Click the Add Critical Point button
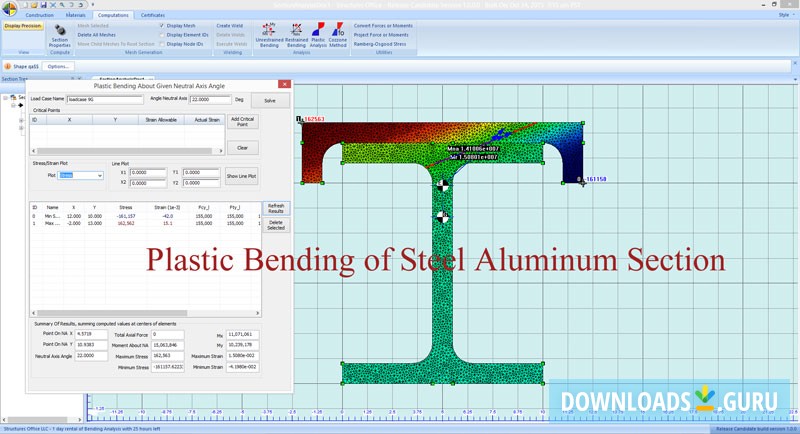The height and width of the screenshot is (434, 800). click(242, 121)
